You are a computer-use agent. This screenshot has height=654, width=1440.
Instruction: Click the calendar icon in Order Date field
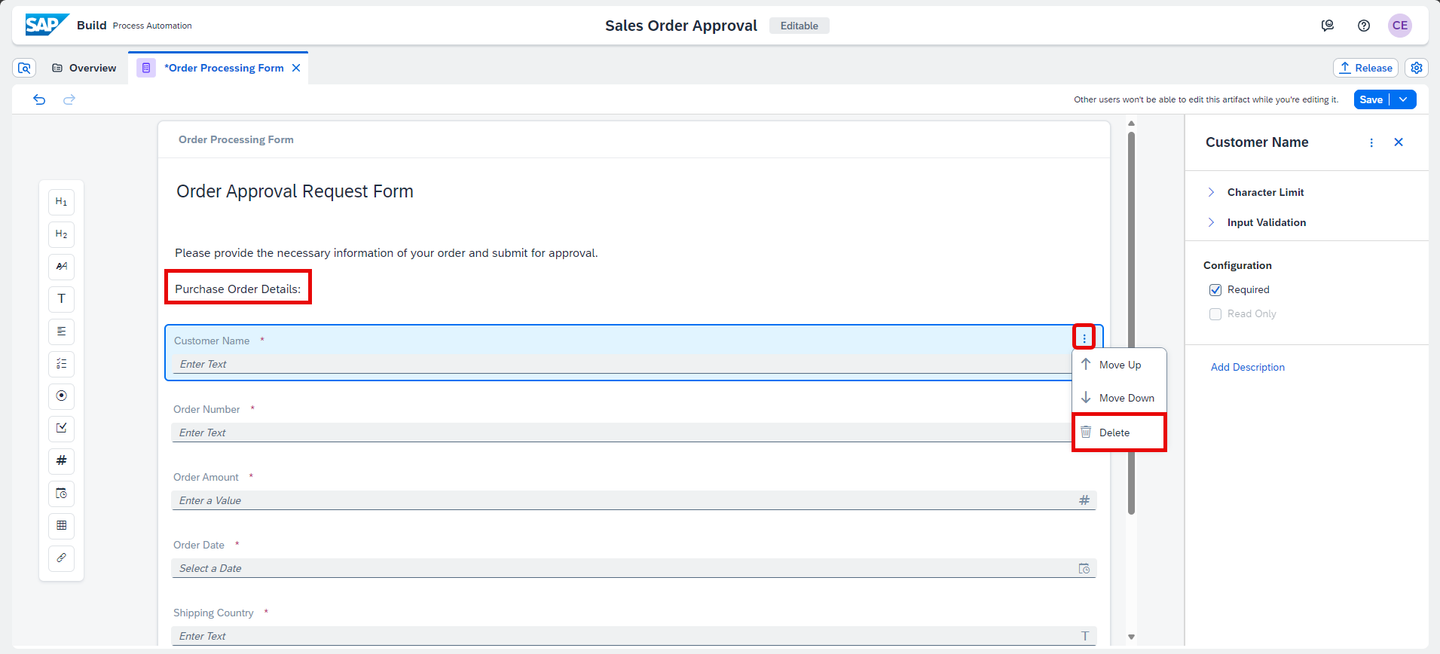coord(1084,568)
